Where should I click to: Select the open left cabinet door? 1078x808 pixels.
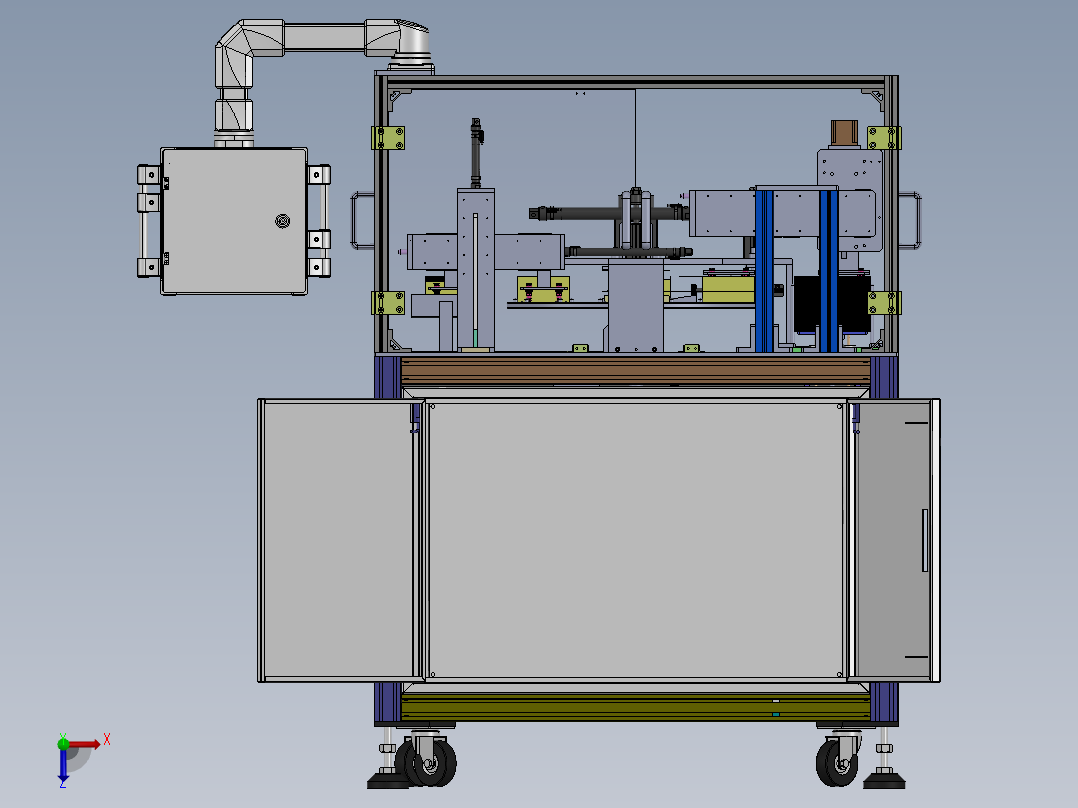click(340, 541)
